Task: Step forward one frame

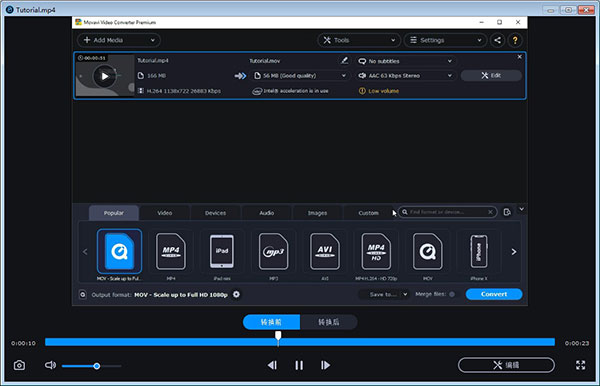Action: click(x=325, y=365)
